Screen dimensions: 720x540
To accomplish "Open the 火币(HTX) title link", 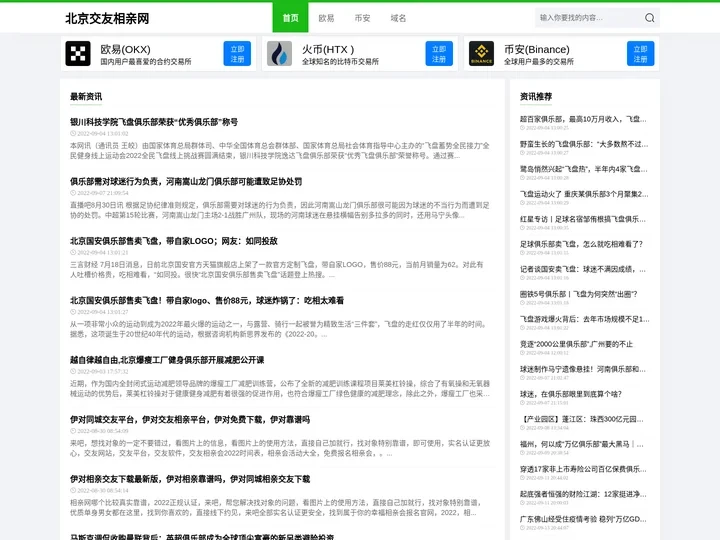I will pyautogui.click(x=328, y=49).
